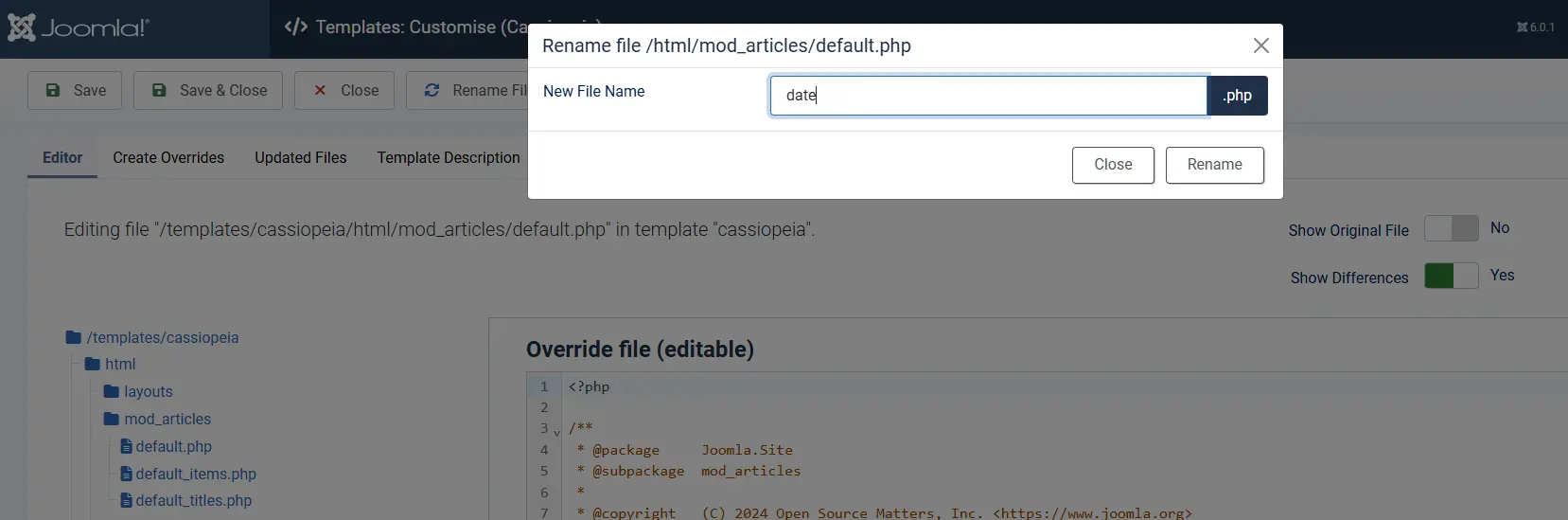This screenshot has width=1568, height=520.
Task: Click the code icon beside Templates title
Action: coord(295,27)
